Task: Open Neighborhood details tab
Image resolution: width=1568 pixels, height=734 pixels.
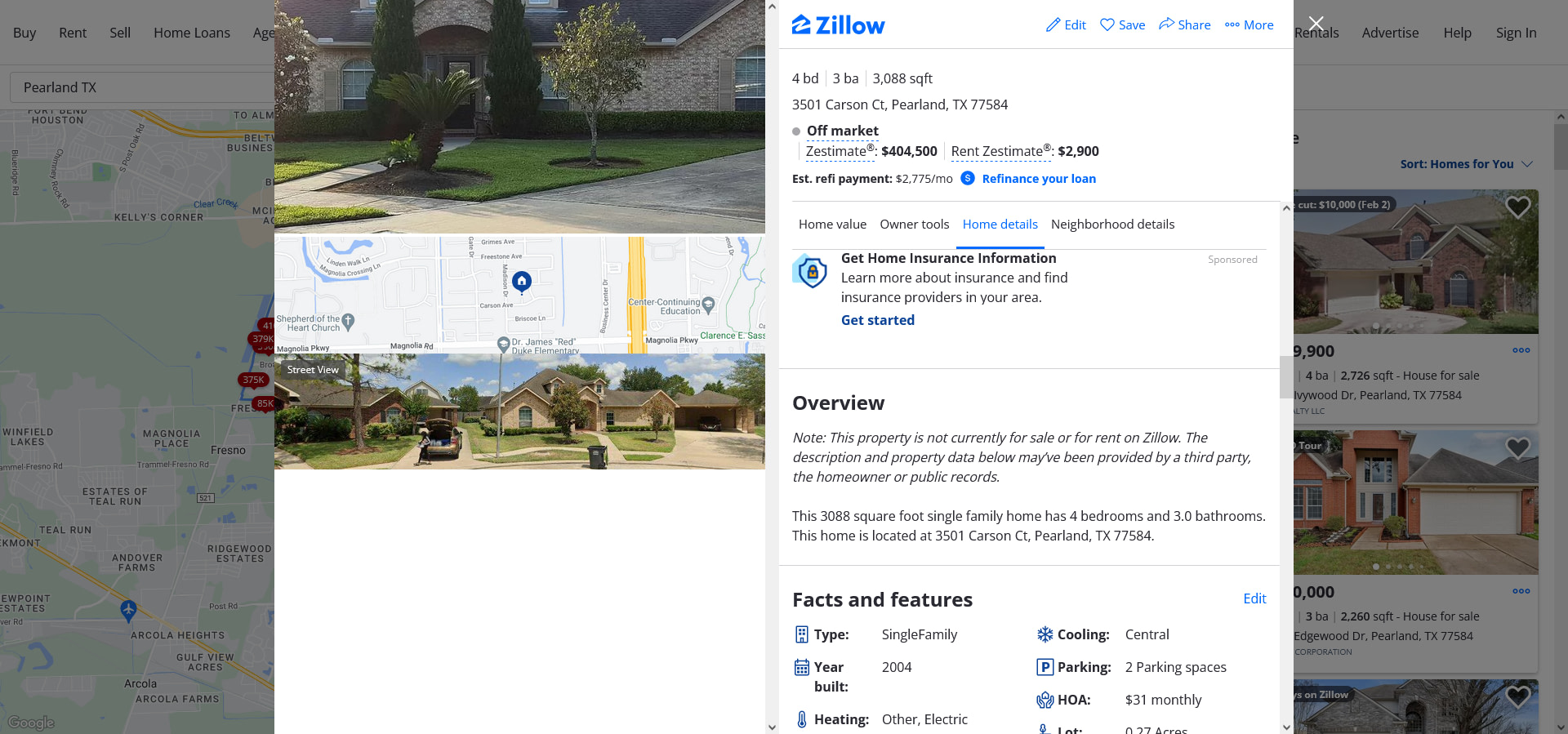Action: [x=1113, y=225]
